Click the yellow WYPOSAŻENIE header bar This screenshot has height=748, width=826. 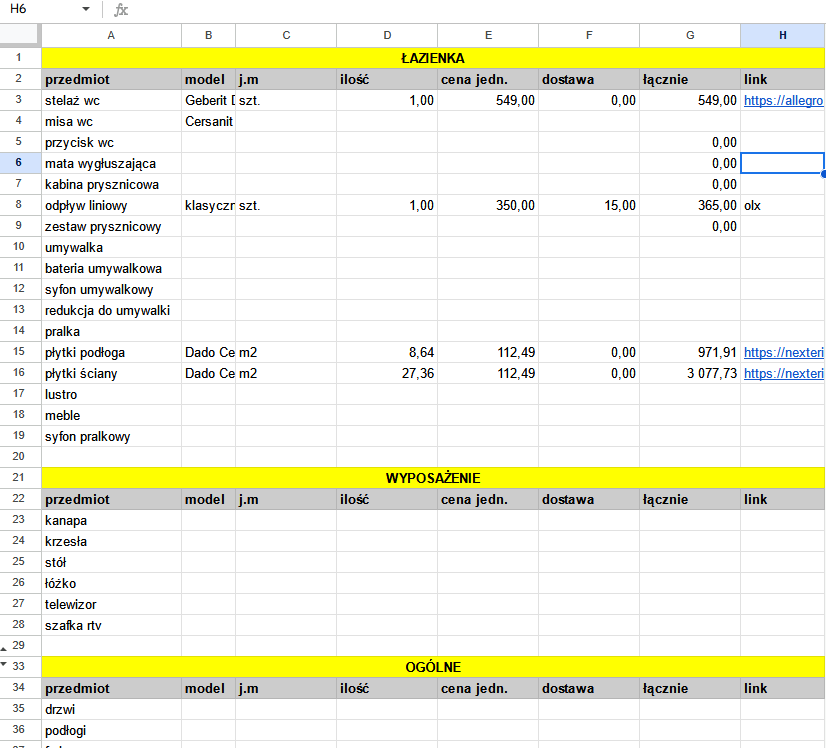pyautogui.click(x=432, y=478)
